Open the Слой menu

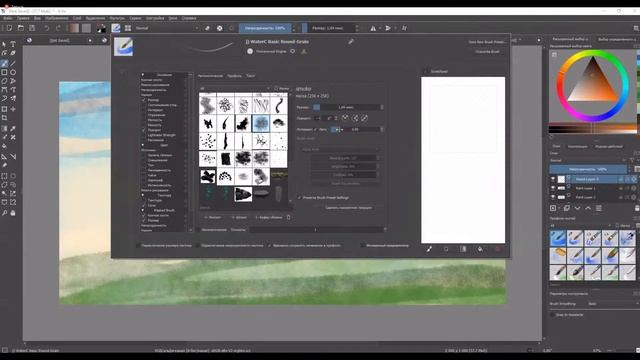click(77, 18)
